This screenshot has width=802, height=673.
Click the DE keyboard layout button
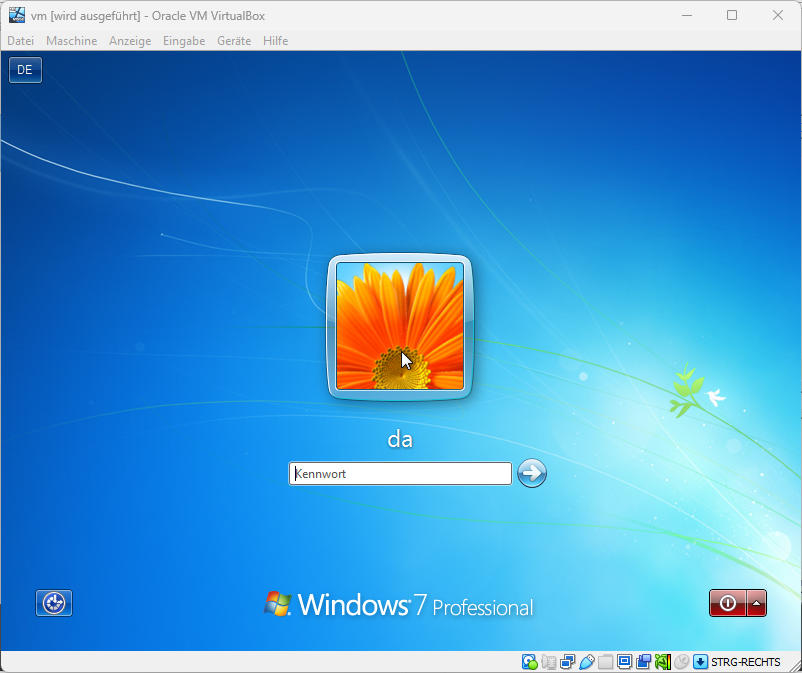click(x=25, y=70)
